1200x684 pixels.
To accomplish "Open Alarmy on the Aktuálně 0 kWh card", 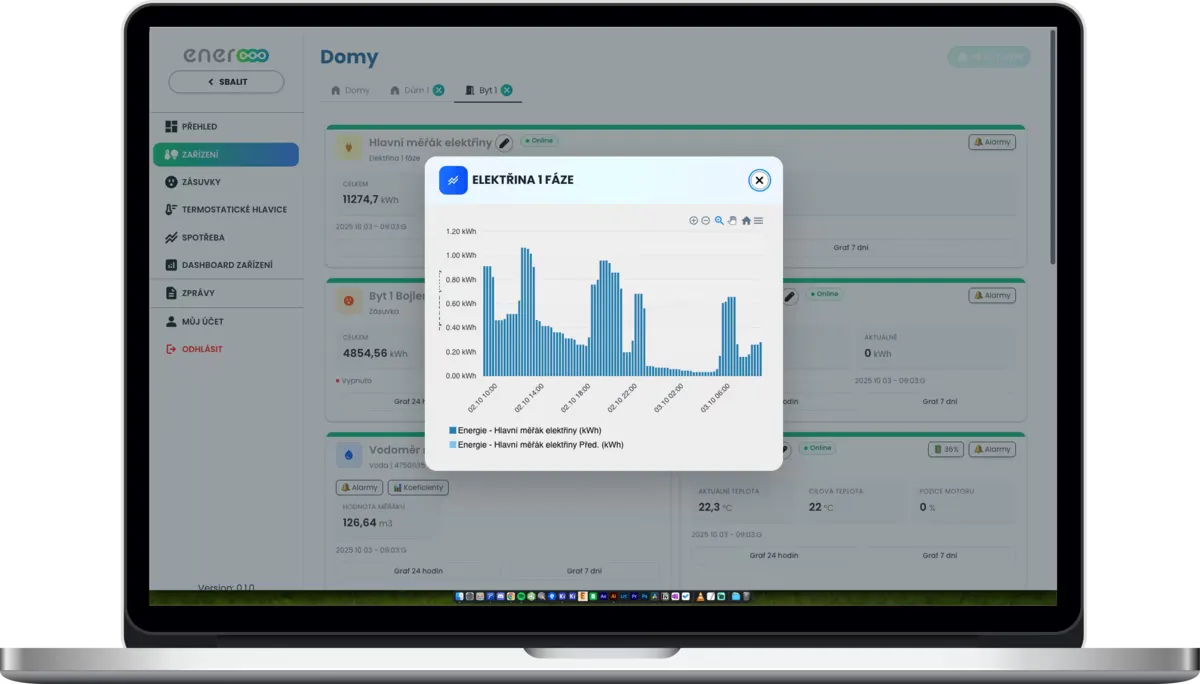I will pos(992,295).
